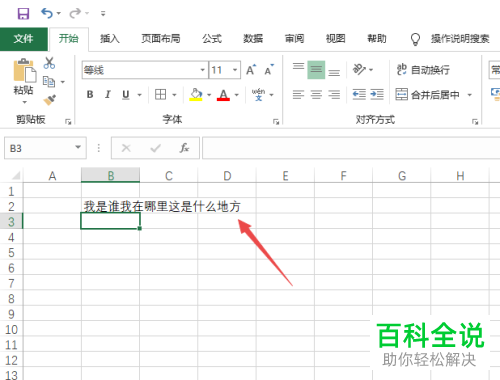This screenshot has height=380, width=500.
Task: Expand the Name Box dropdown
Action: click(78, 147)
